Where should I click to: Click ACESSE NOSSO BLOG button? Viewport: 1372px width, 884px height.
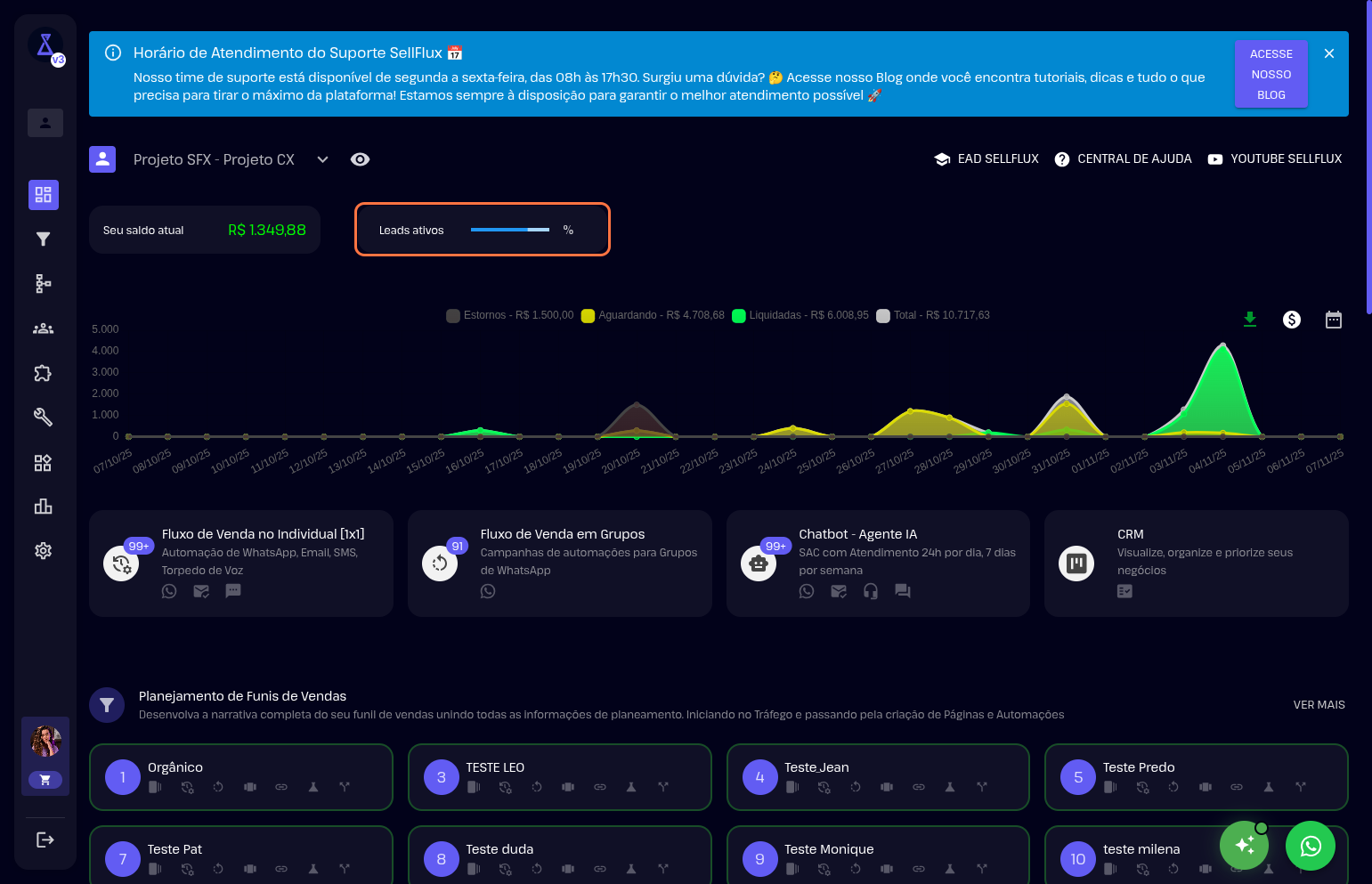(1271, 75)
